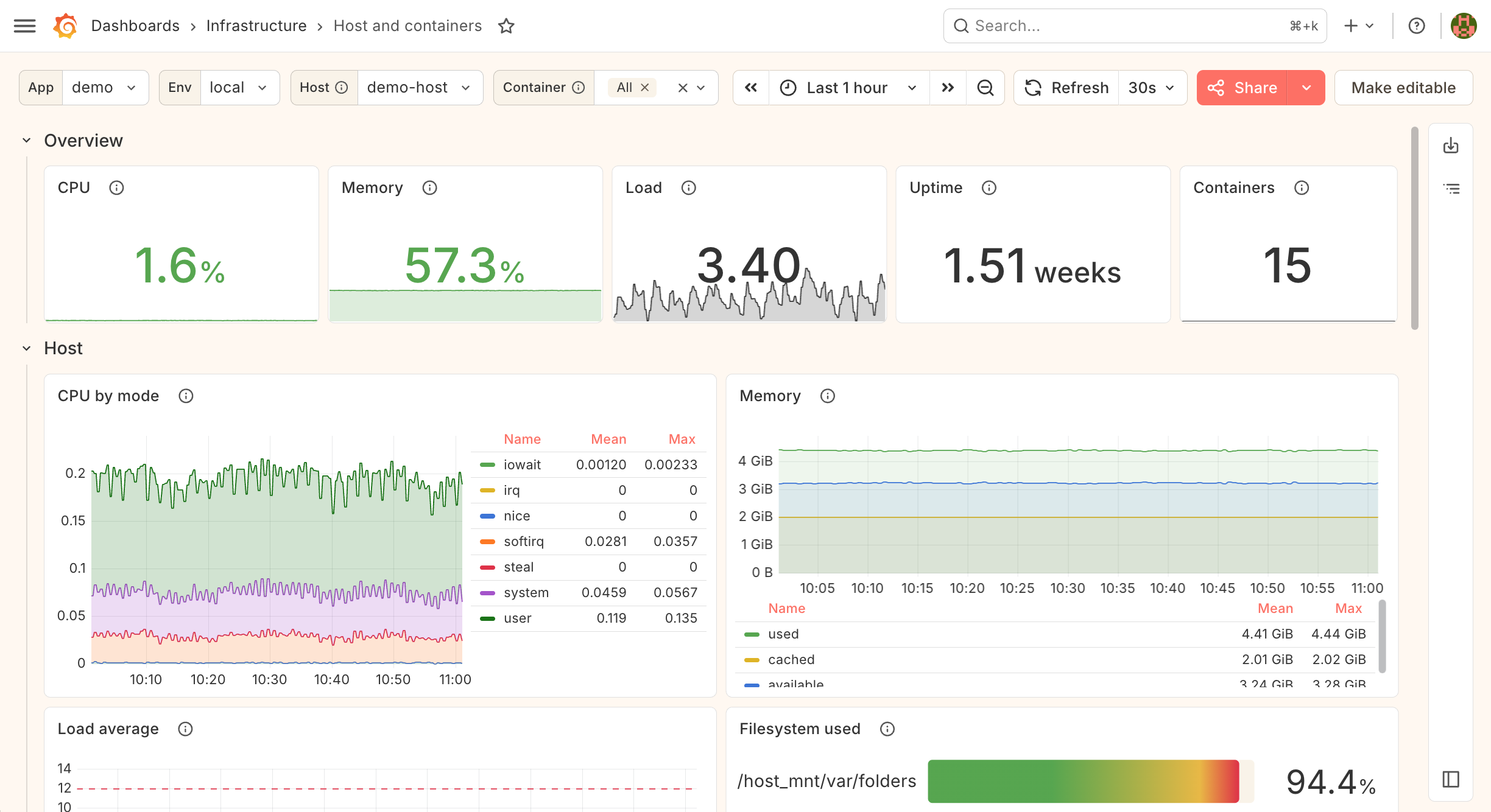Show info for Filesystem used panel
The height and width of the screenshot is (812, 1491).
tap(887, 729)
